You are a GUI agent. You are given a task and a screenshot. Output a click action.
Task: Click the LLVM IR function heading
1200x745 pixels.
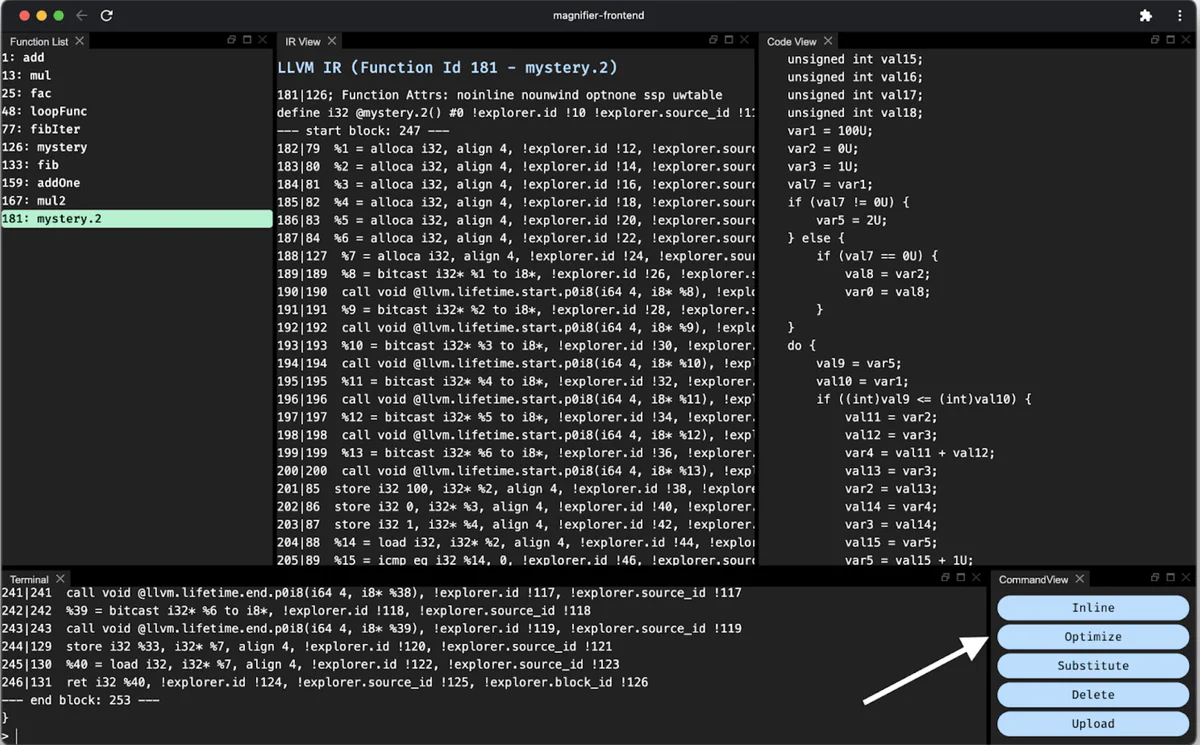pyautogui.click(x=447, y=68)
